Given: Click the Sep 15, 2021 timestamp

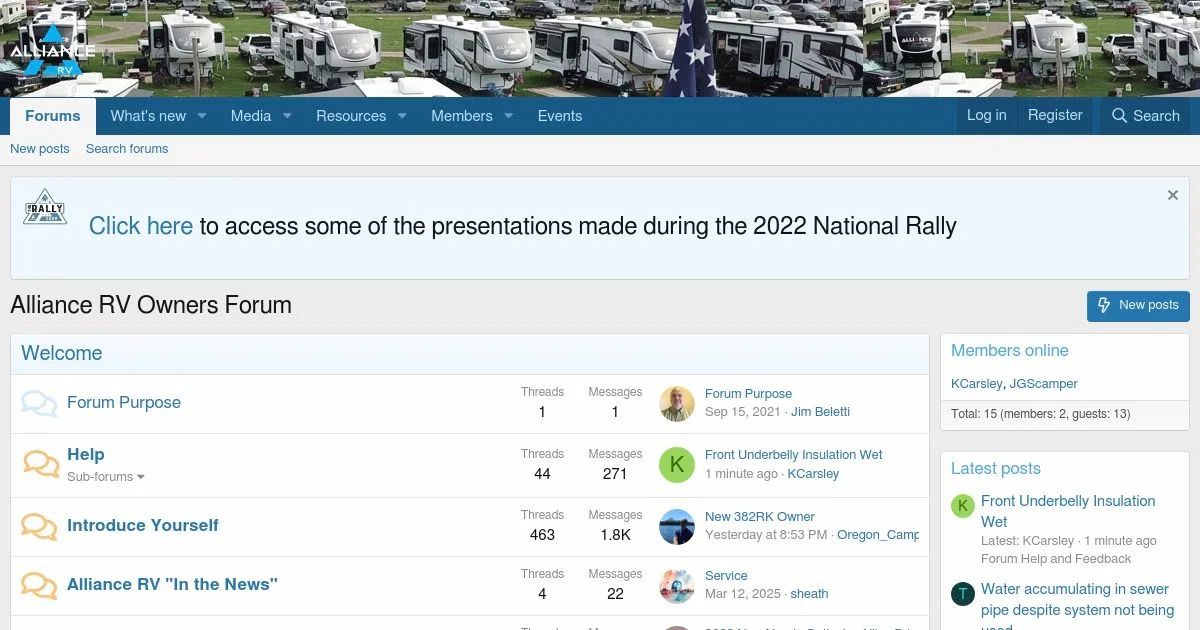Looking at the screenshot, I should pos(743,412).
